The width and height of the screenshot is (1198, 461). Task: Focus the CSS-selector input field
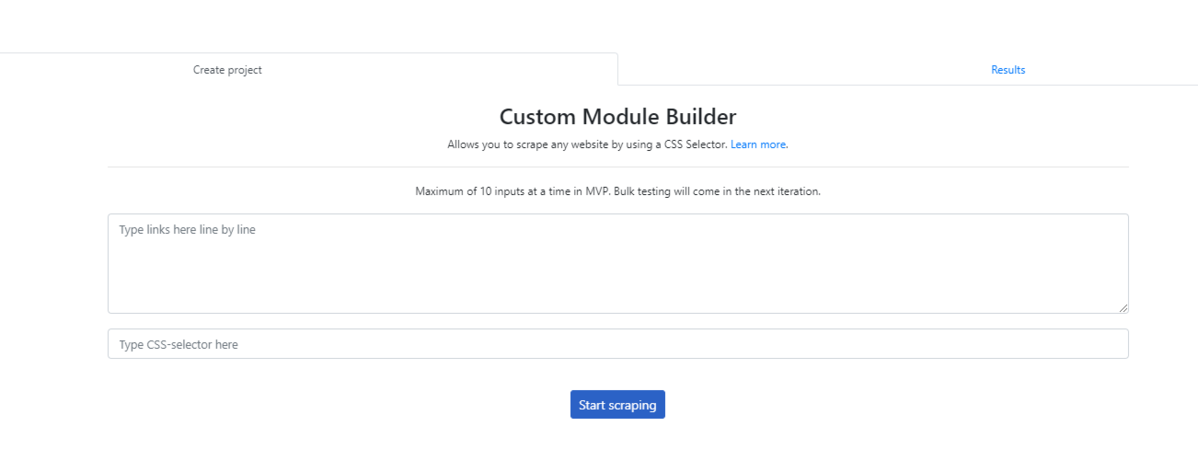618,344
